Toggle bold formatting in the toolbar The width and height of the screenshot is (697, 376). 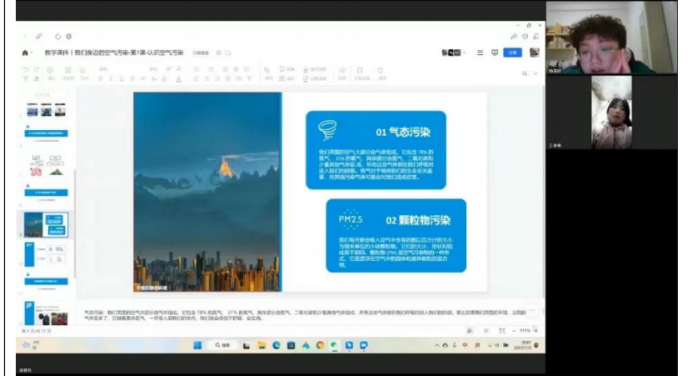click(100, 79)
